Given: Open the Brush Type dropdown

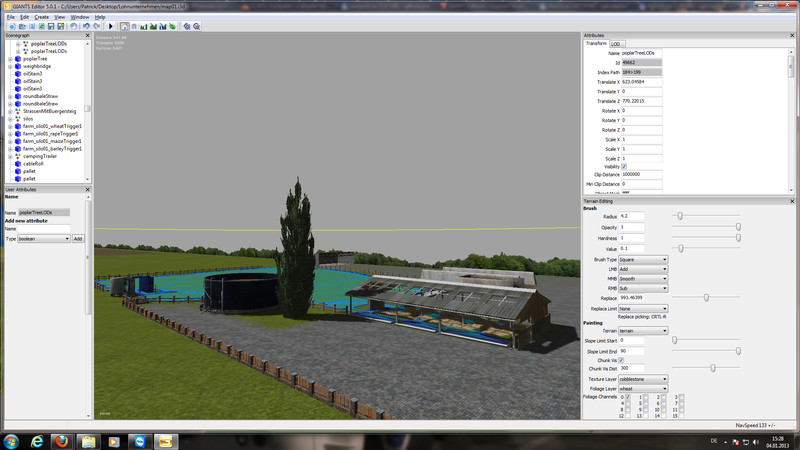Looking at the screenshot, I should [x=643, y=260].
